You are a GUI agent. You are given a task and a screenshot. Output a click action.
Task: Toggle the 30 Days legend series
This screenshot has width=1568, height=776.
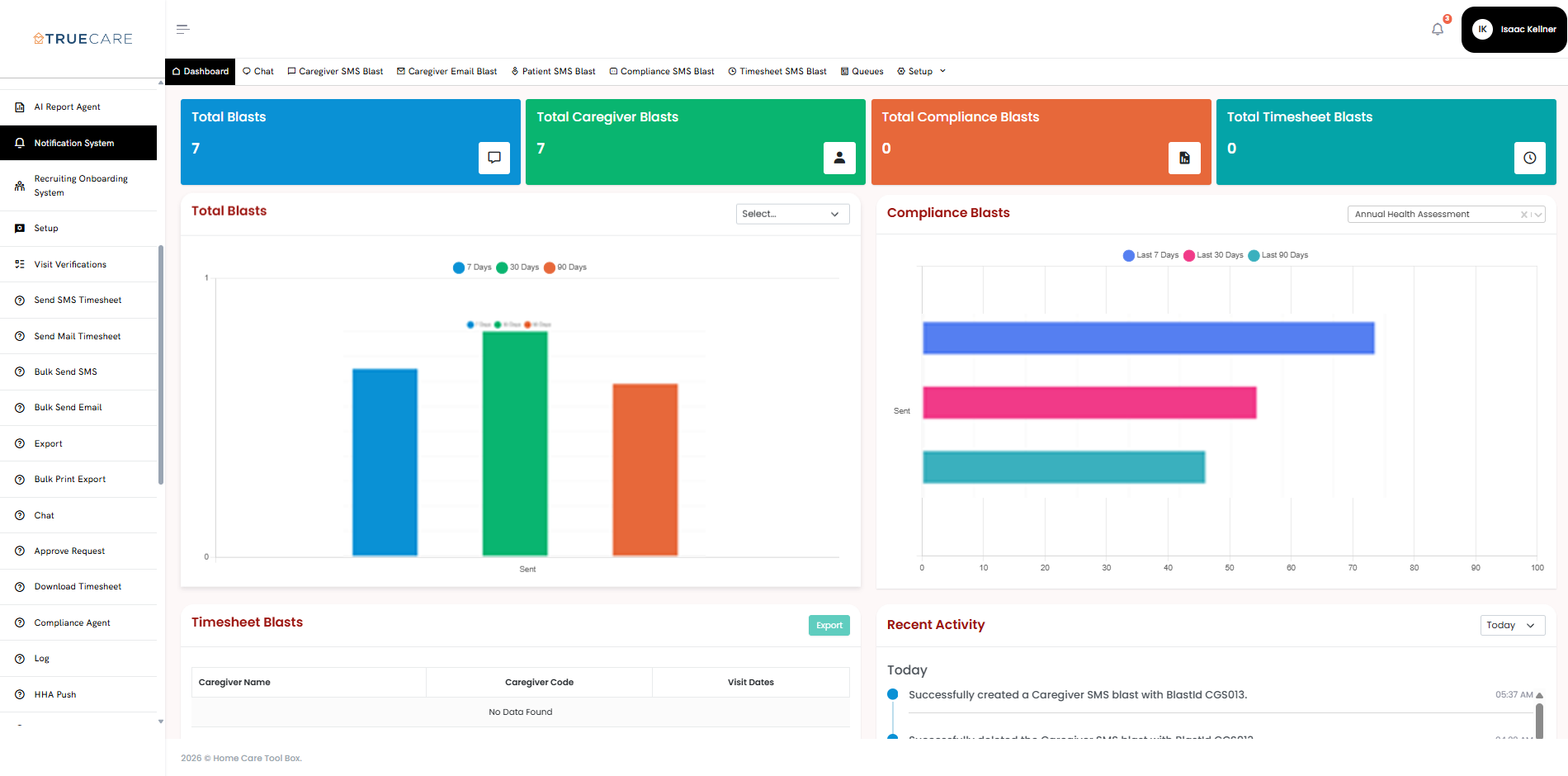click(x=517, y=267)
